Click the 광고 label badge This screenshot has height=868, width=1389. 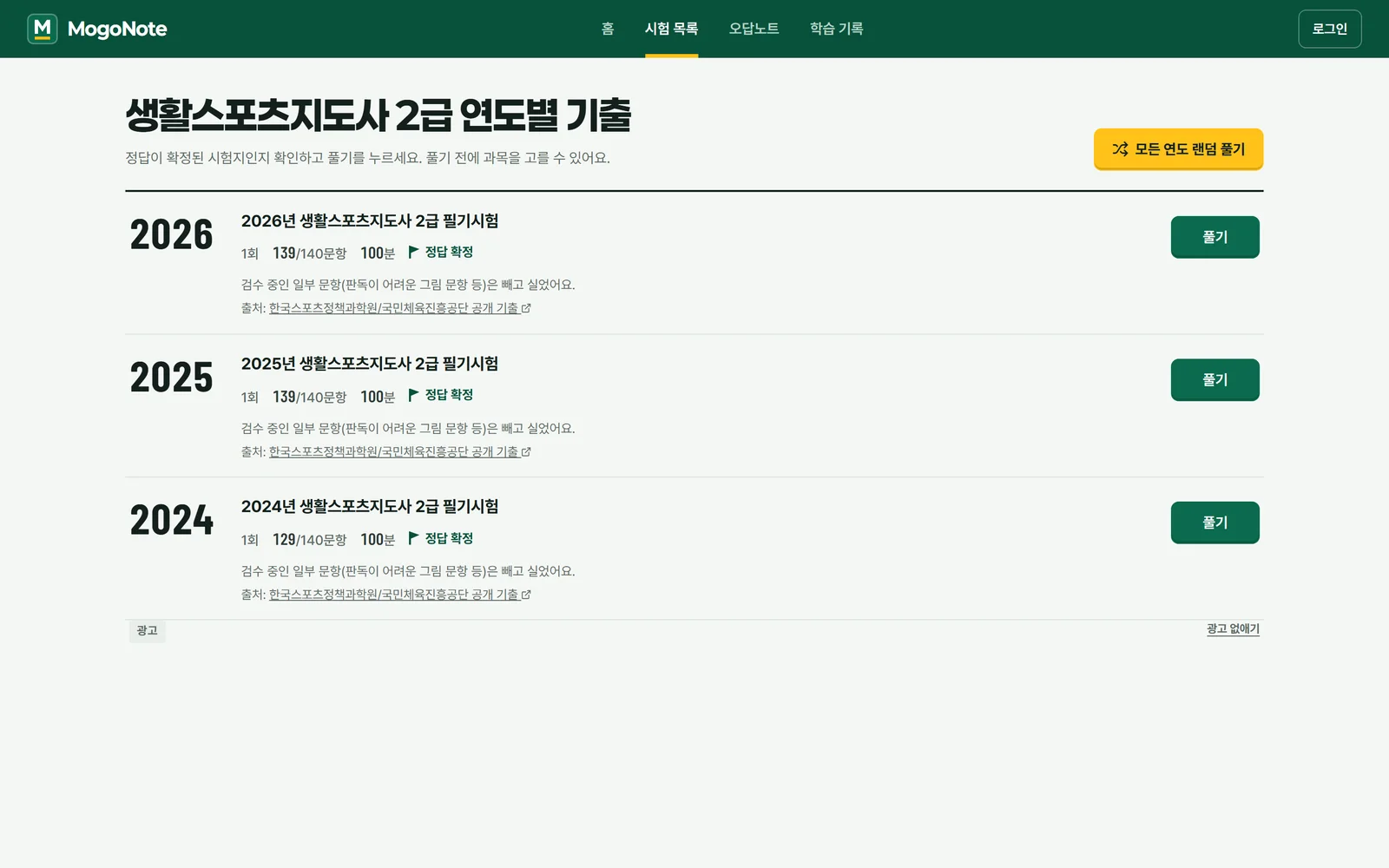pyautogui.click(x=147, y=630)
